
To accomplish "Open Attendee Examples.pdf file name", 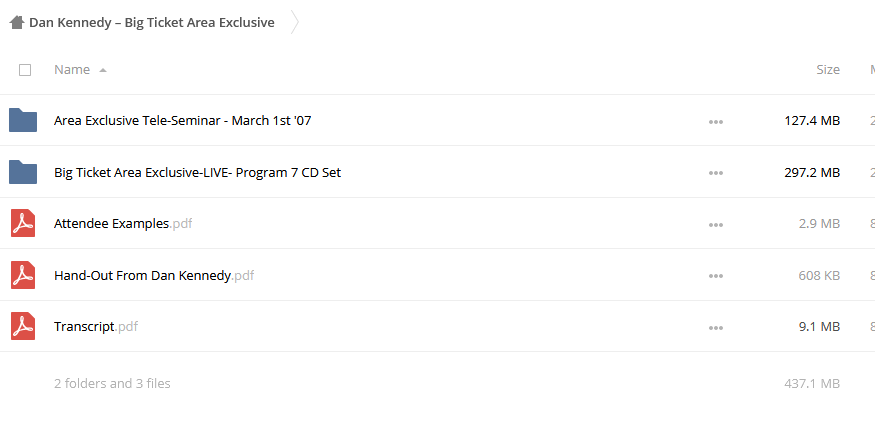I will tap(123, 223).
